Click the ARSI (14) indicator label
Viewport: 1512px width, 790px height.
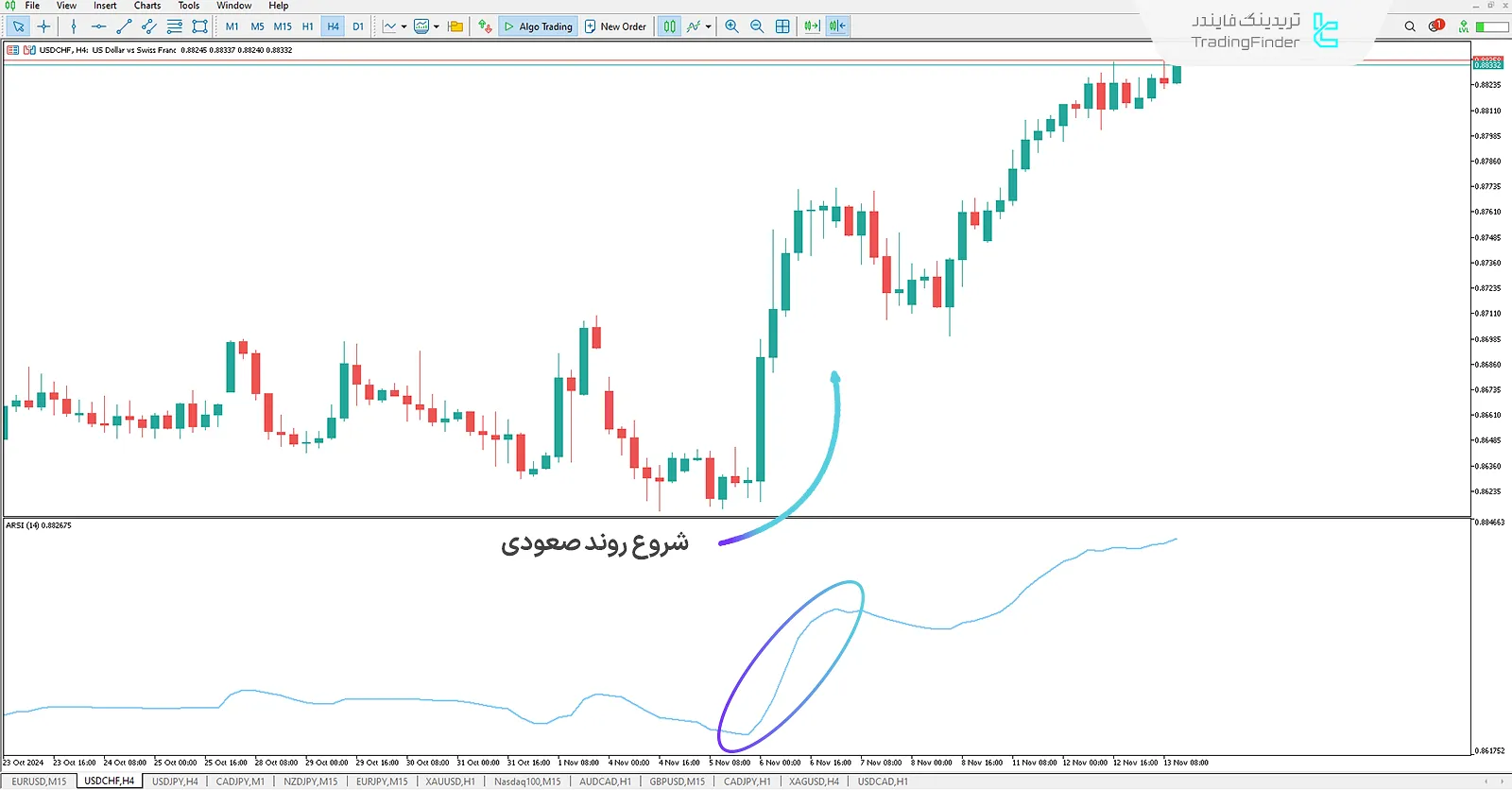pyautogui.click(x=38, y=525)
